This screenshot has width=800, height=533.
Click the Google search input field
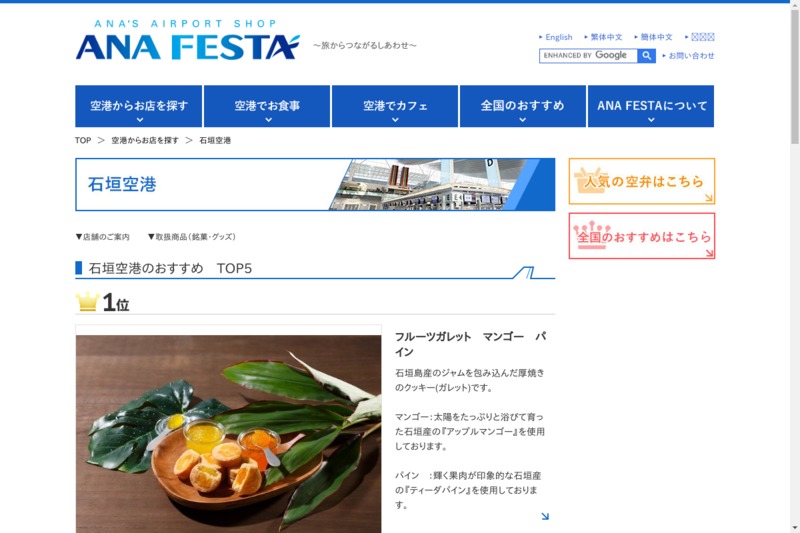pyautogui.click(x=588, y=56)
